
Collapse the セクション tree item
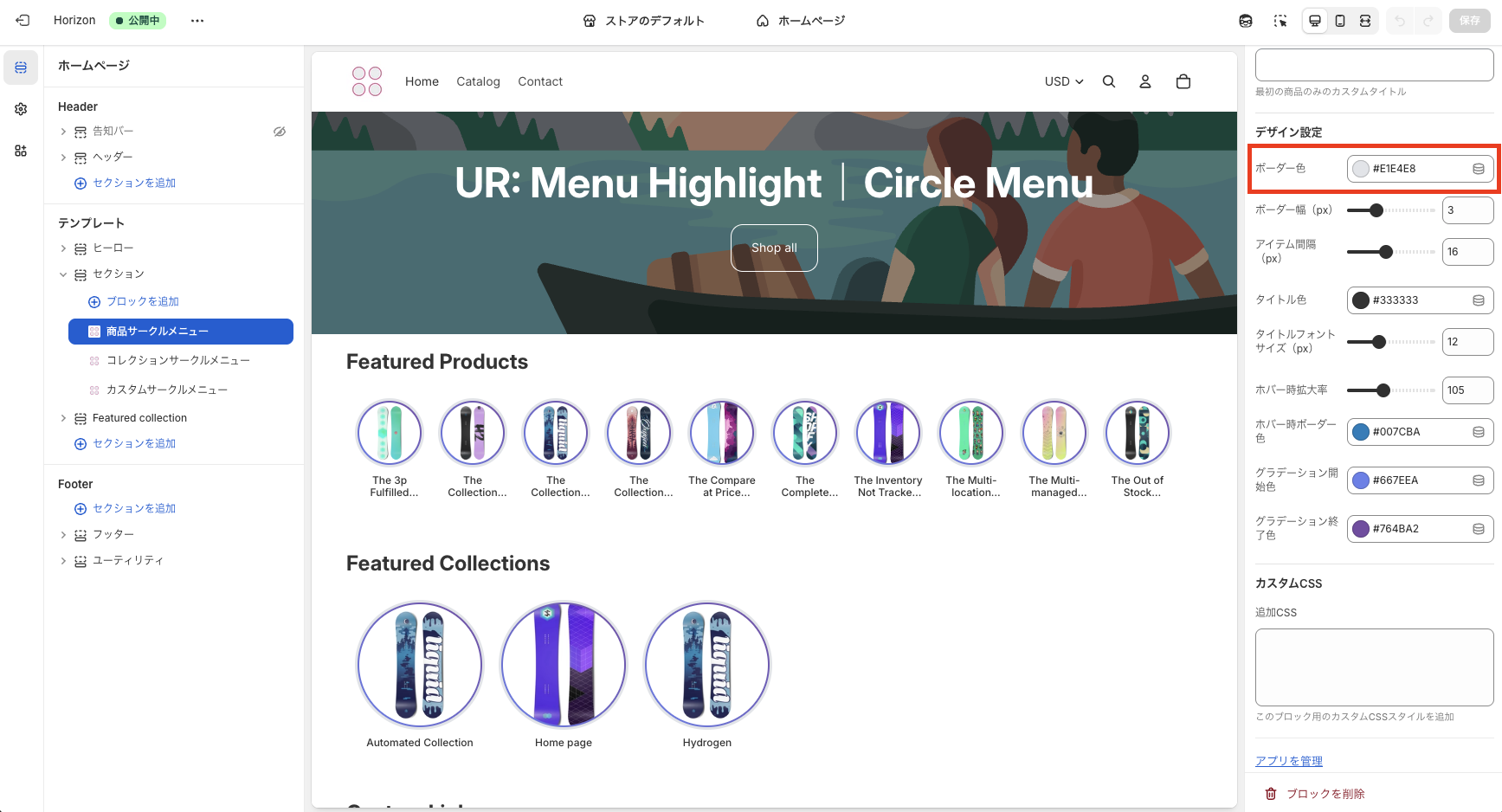[x=63, y=274]
